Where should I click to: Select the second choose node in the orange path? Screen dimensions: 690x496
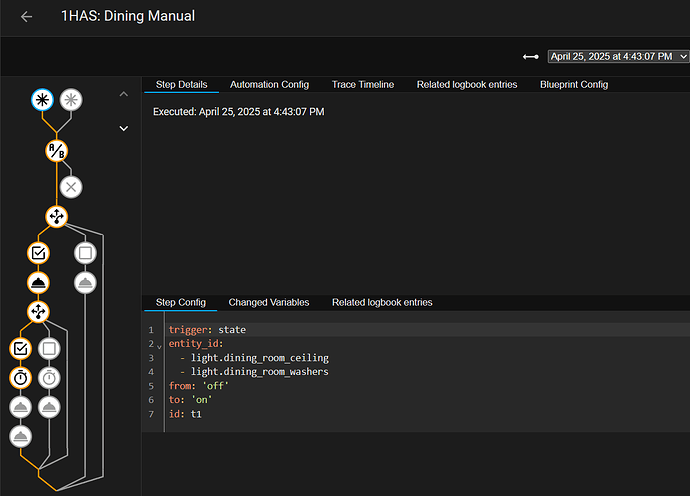pyautogui.click(x=38, y=312)
